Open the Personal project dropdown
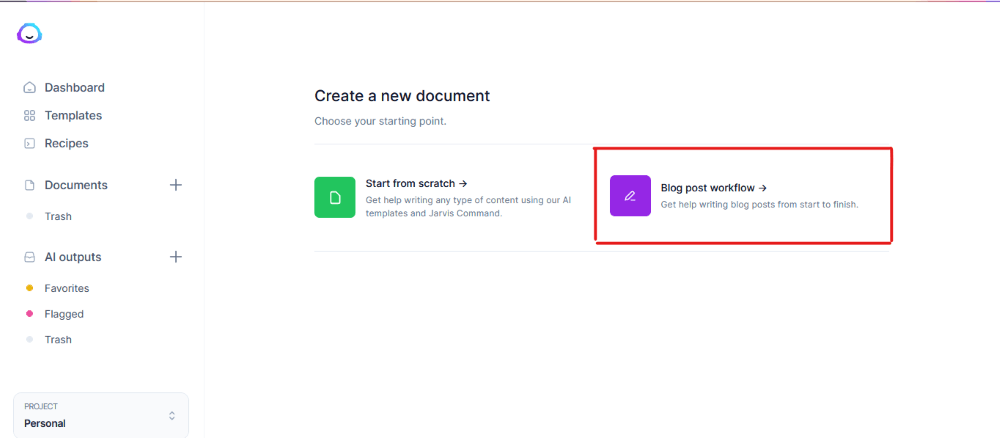The image size is (1000, 438). coord(101,415)
